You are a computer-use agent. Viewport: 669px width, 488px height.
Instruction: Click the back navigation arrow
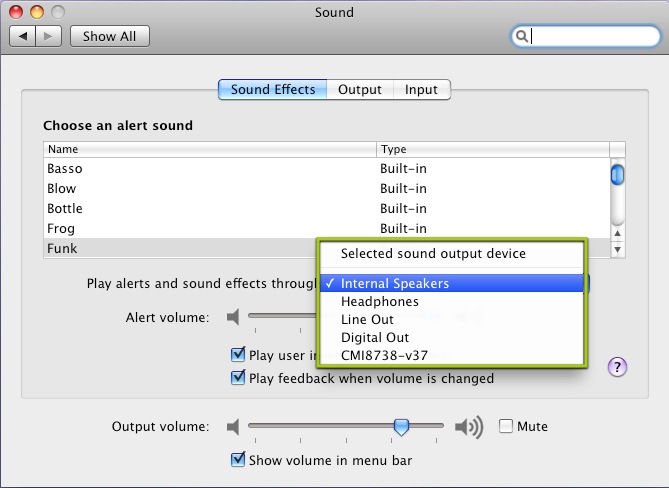[x=23, y=36]
